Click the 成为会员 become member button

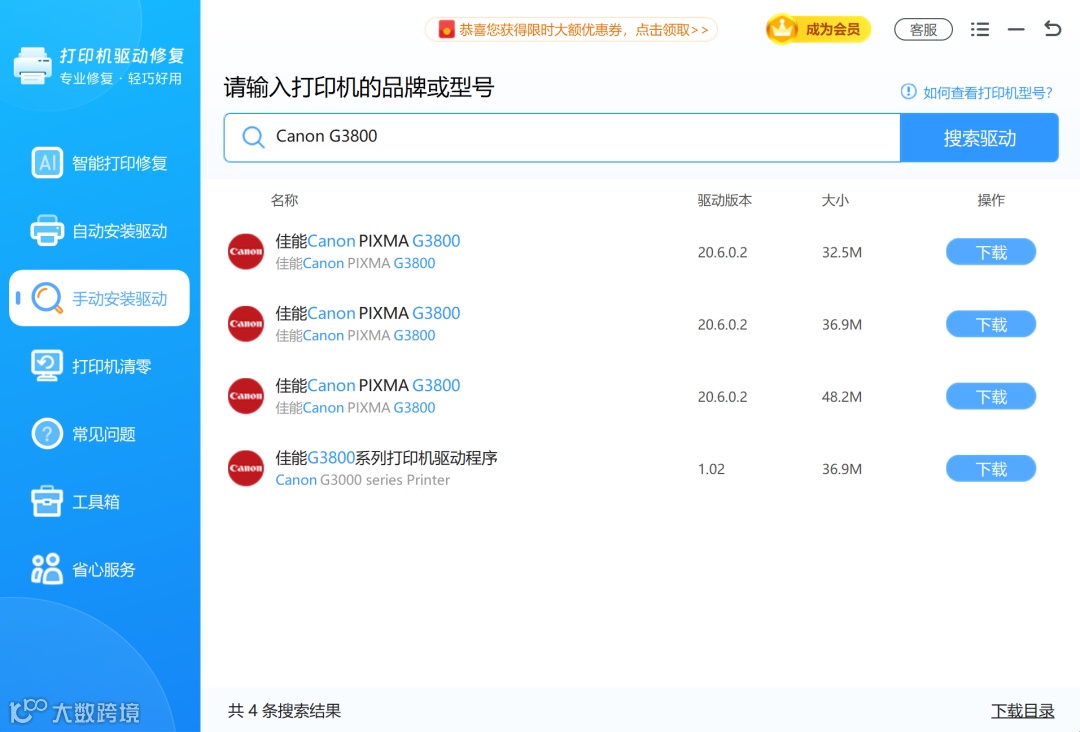(x=818, y=29)
